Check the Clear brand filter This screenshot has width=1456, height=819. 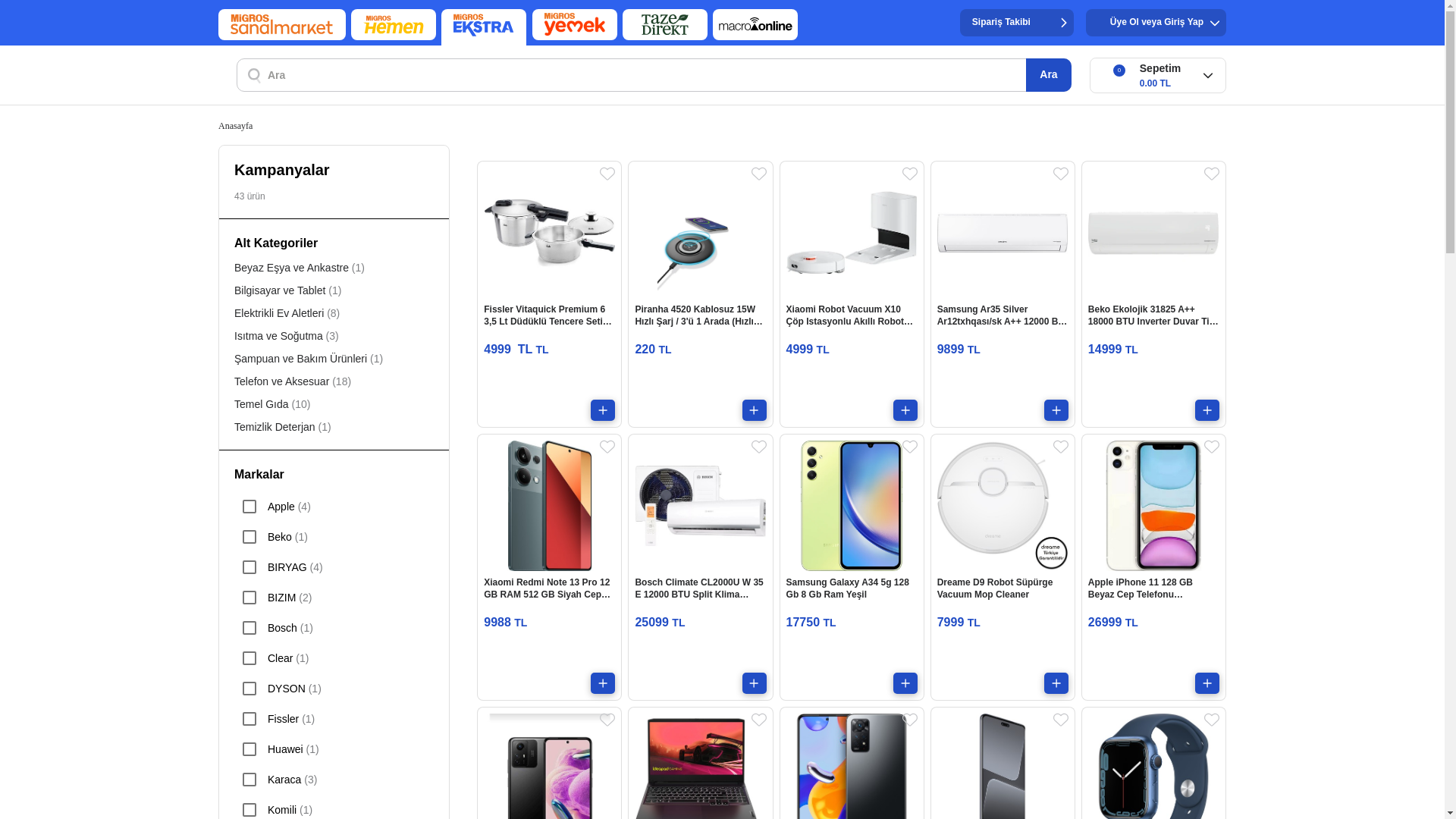249,658
